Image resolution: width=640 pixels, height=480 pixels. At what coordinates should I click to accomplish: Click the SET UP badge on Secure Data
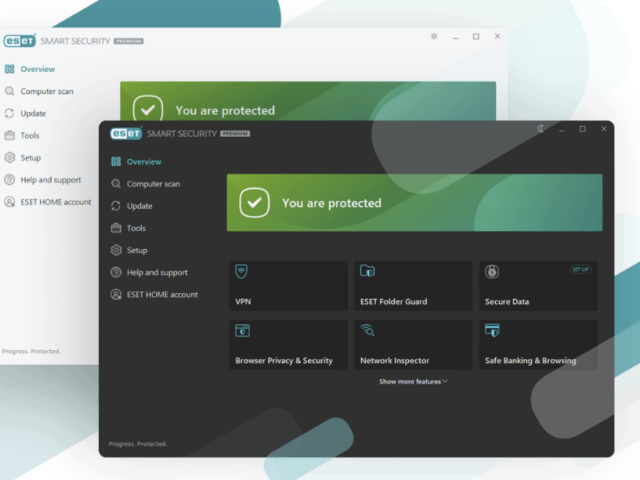point(580,269)
